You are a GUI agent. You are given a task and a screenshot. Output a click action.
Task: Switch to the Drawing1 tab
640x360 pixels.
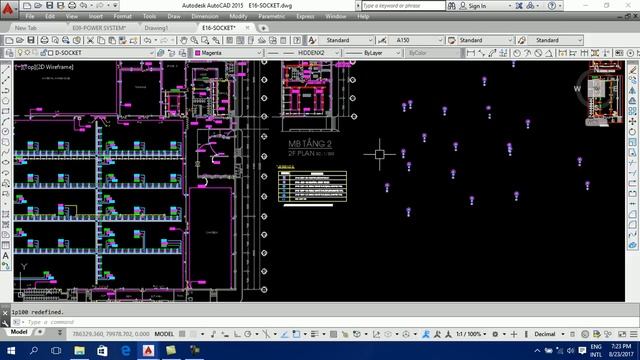pyautogui.click(x=156, y=28)
